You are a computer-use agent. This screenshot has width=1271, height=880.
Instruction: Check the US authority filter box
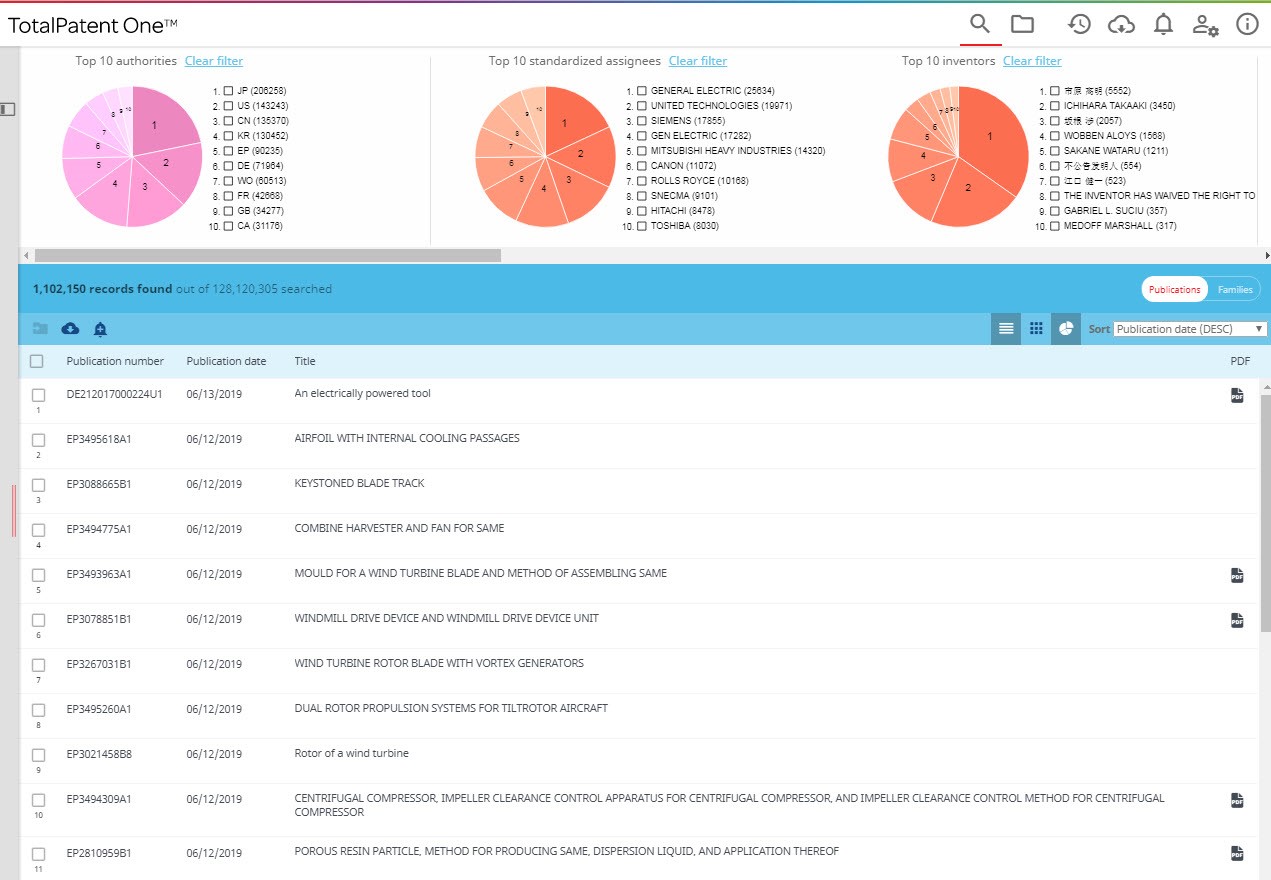pos(229,106)
